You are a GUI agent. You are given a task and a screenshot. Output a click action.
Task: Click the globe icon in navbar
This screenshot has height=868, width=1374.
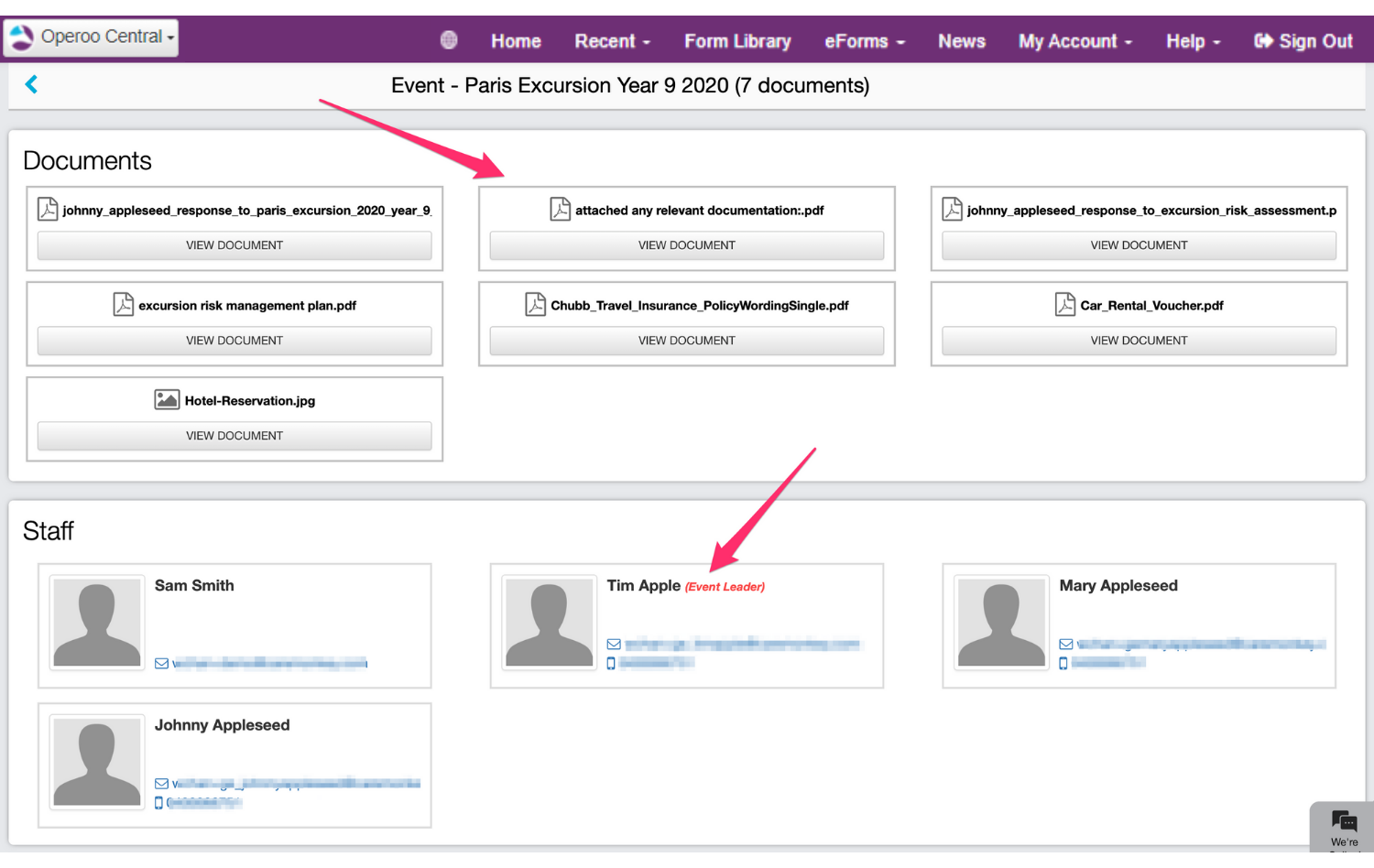(449, 40)
